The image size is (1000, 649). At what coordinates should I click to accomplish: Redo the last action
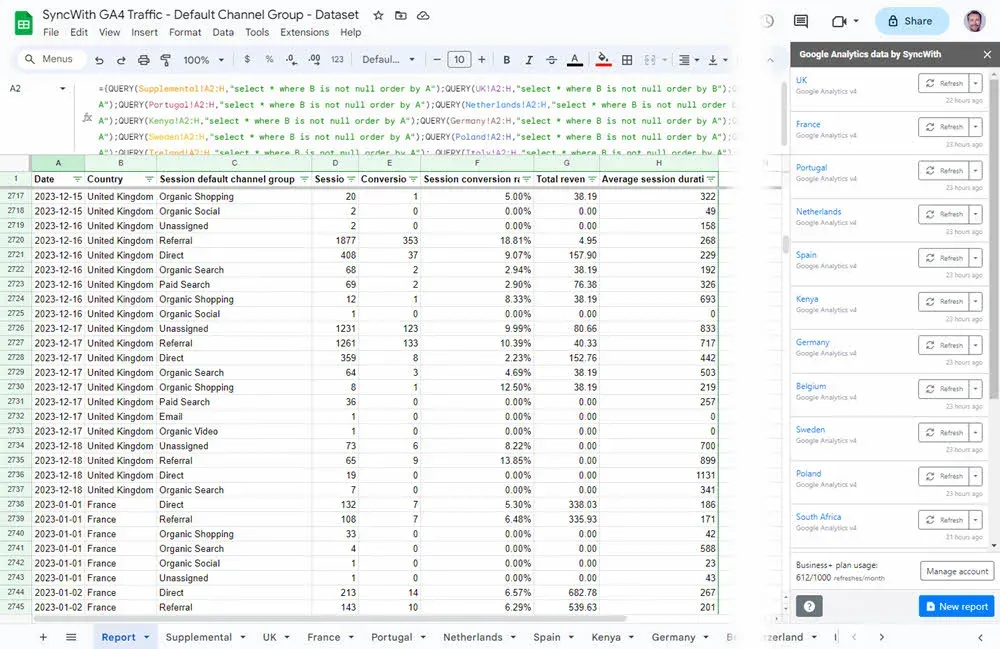pos(121,60)
